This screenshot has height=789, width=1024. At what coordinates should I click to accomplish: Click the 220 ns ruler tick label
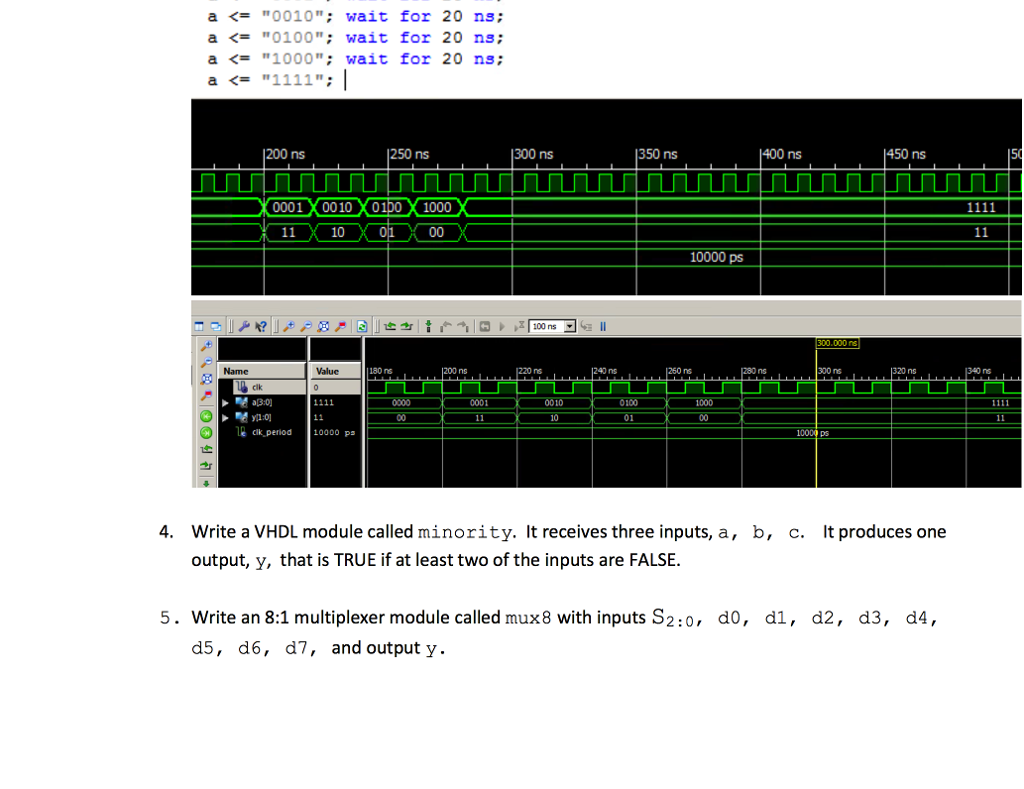530,371
